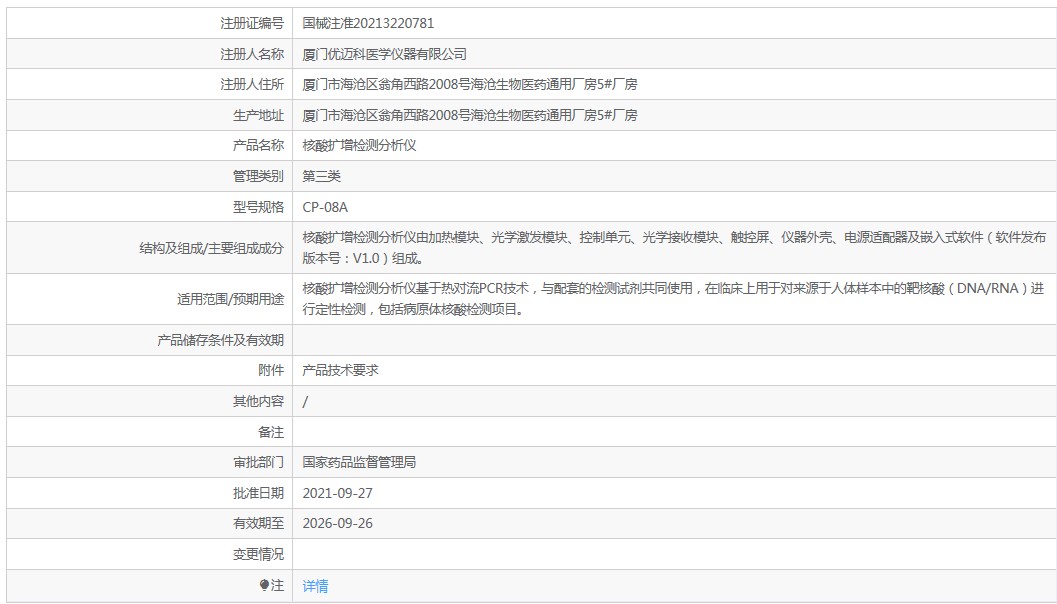
Task: Select approval date 2021-09-27
Action: (338, 493)
